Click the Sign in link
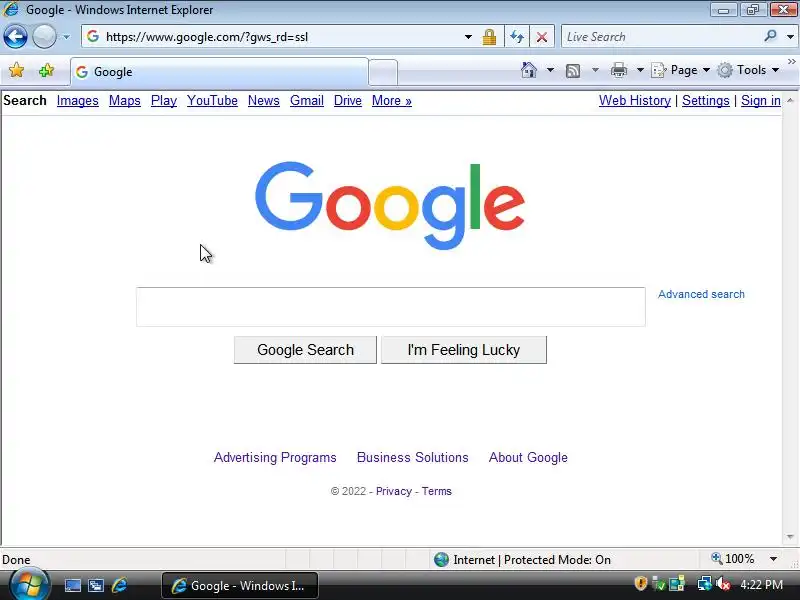800x600 pixels. click(761, 101)
